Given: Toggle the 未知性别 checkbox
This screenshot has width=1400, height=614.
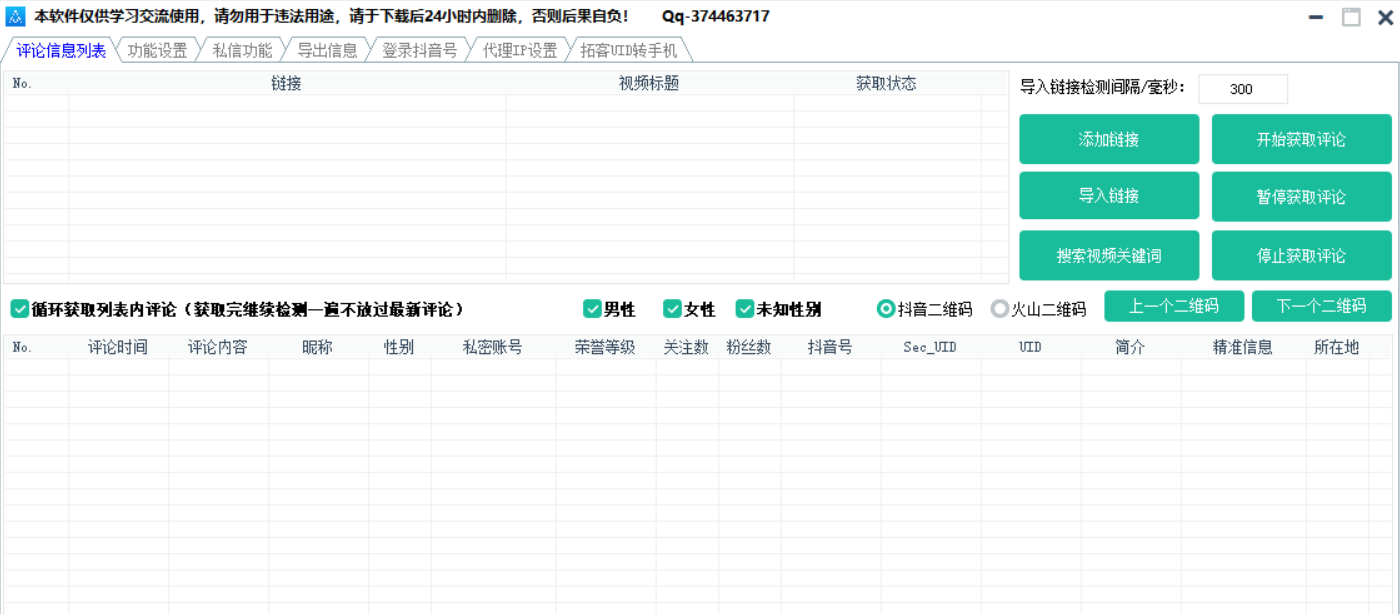Looking at the screenshot, I should (744, 309).
